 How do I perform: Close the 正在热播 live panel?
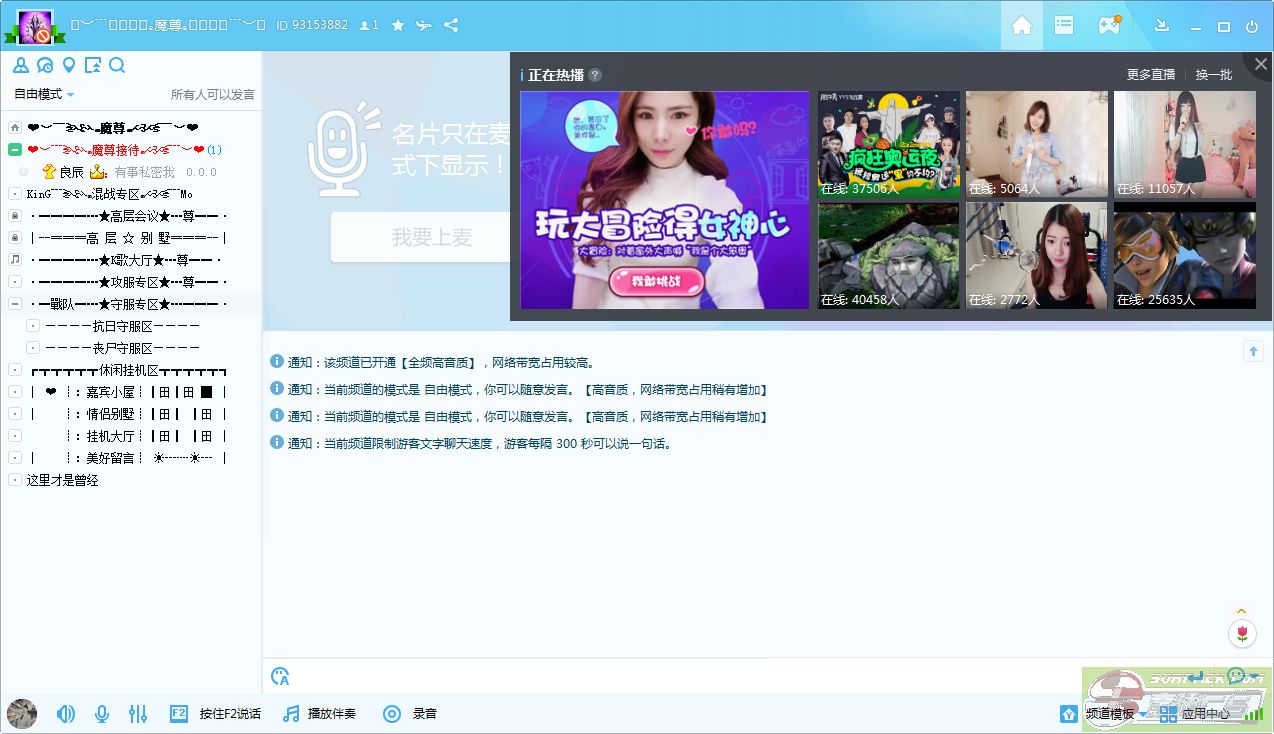pyautogui.click(x=1261, y=64)
